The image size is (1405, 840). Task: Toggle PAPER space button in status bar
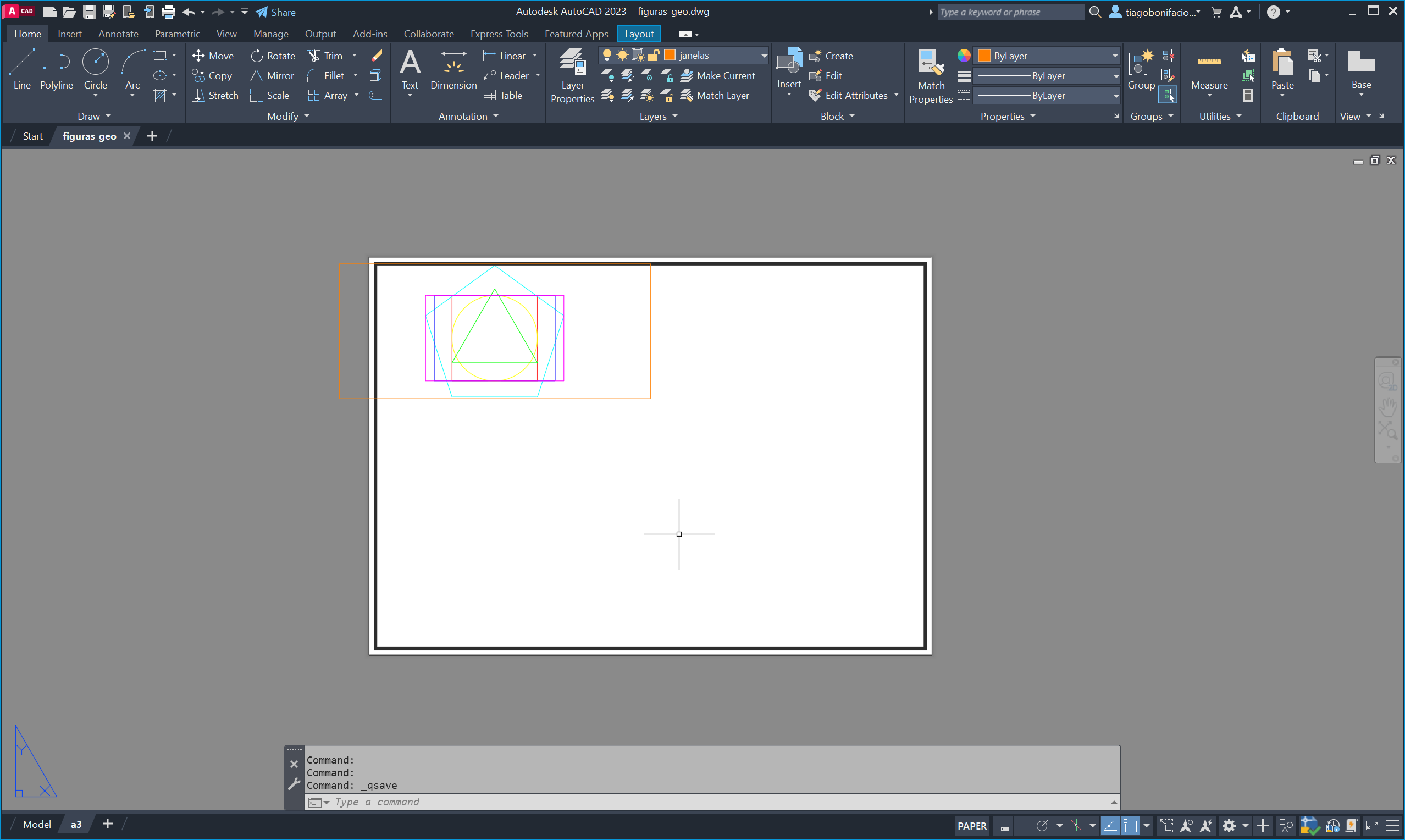pos(971,826)
